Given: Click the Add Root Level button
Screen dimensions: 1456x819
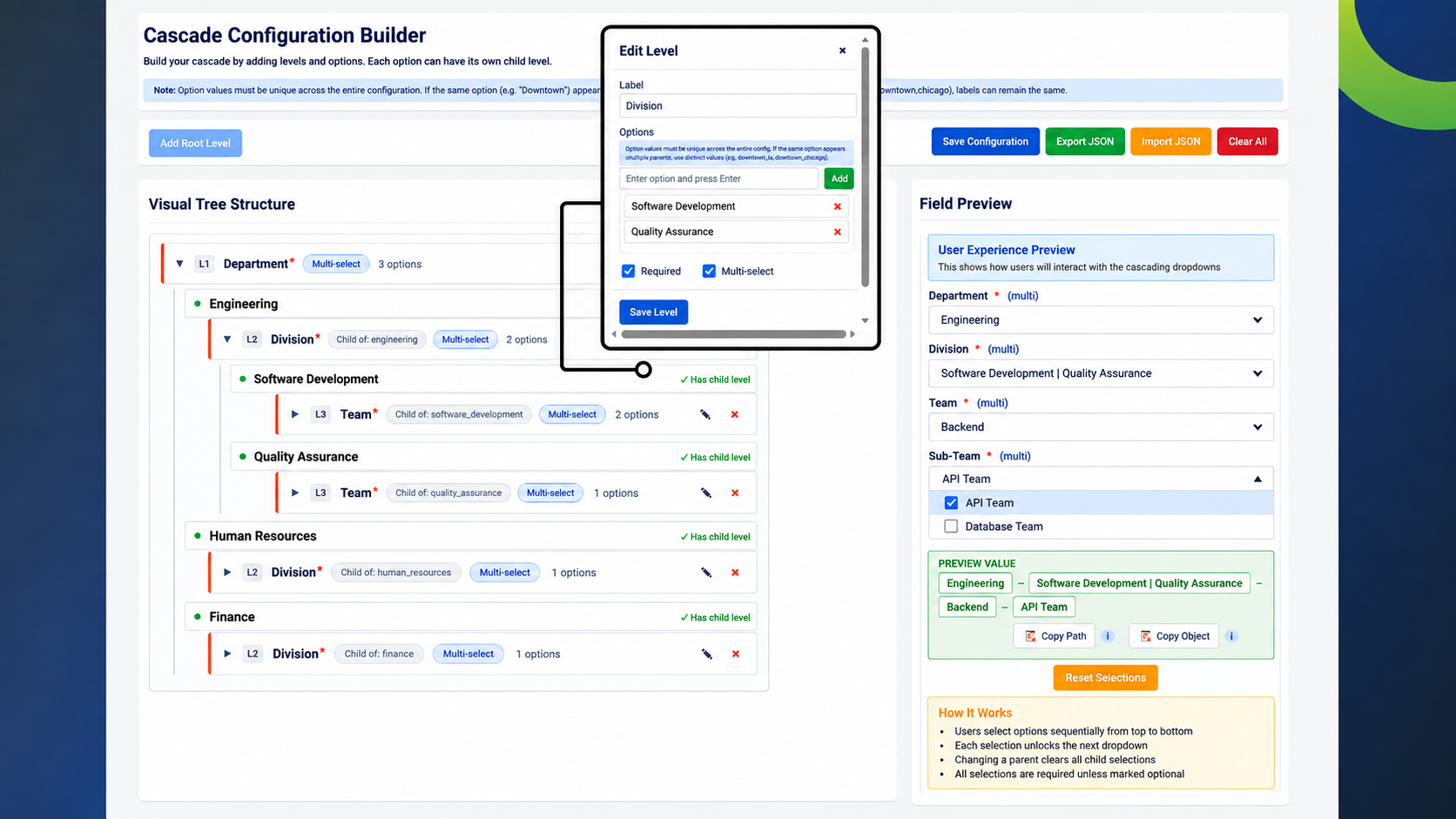Looking at the screenshot, I should pyautogui.click(x=195, y=144).
